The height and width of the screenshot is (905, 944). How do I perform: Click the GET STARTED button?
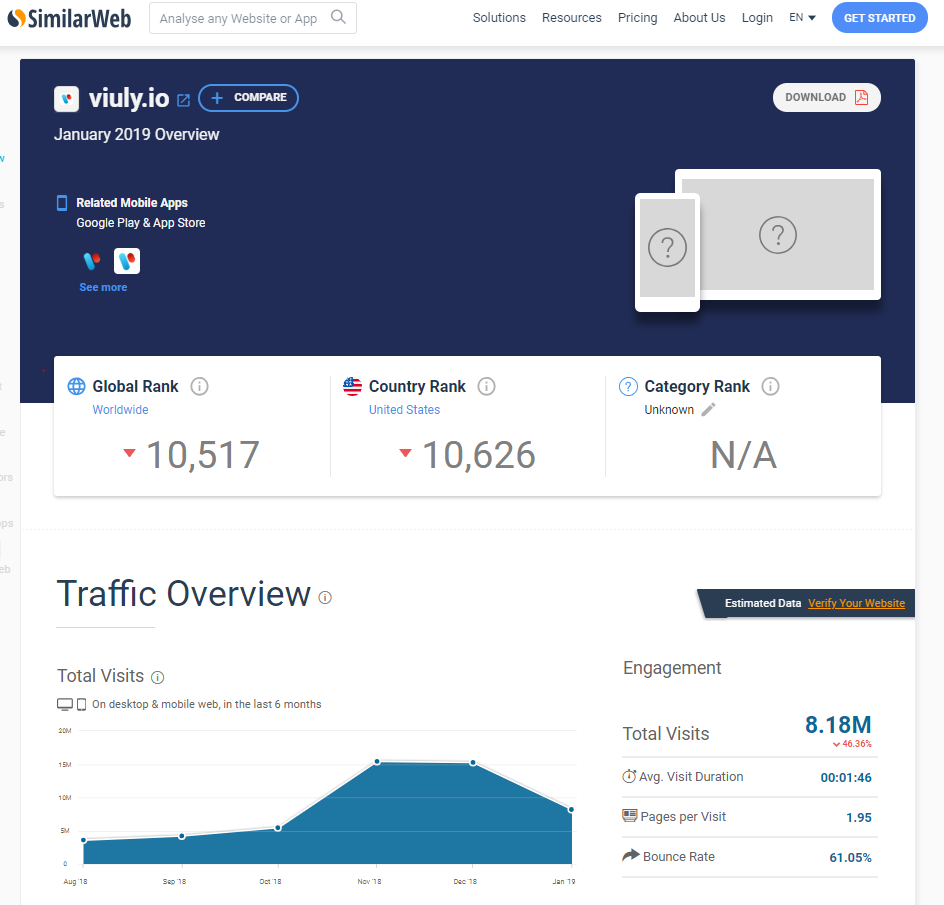(879, 17)
